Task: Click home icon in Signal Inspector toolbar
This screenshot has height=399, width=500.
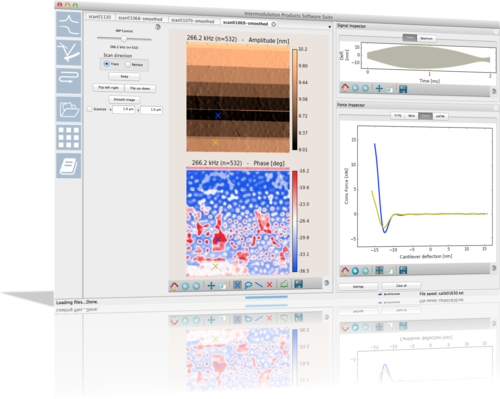Action: click(345, 88)
